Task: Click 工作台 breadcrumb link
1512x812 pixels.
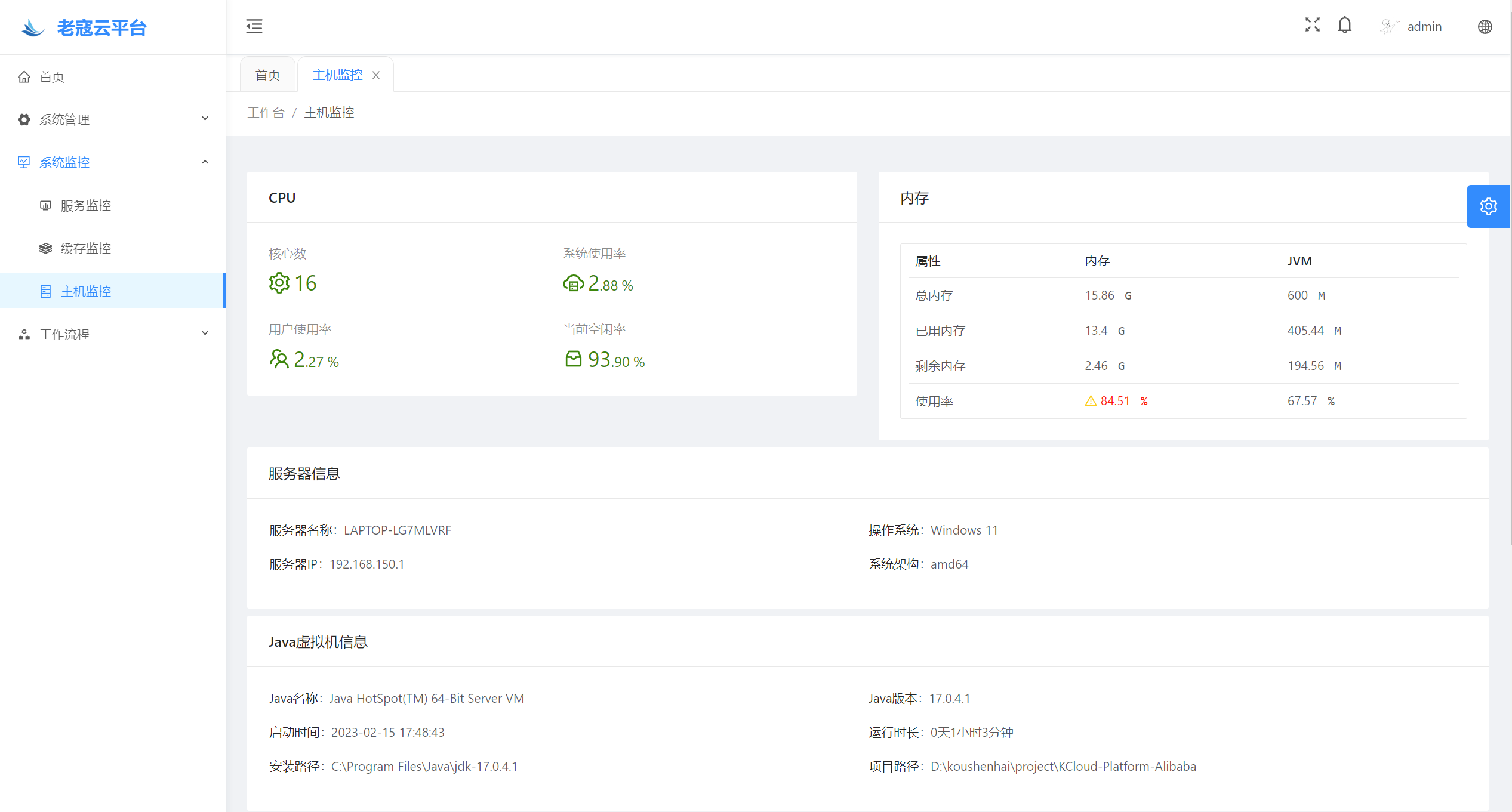Action: click(x=266, y=113)
